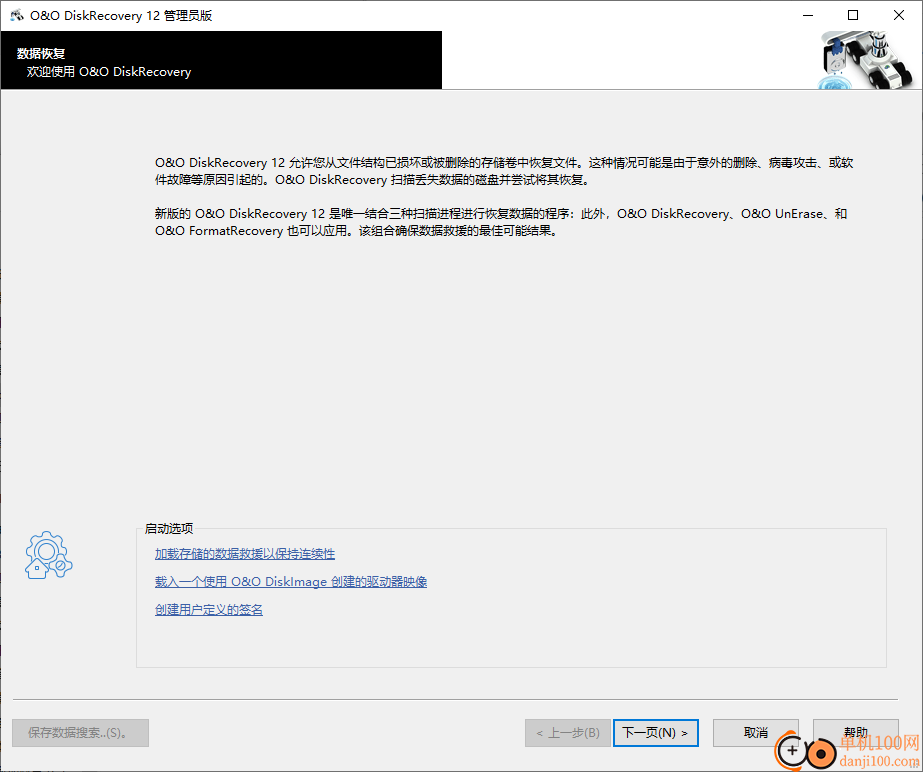Open link 加载存储的数据救援以保持连续性
This screenshot has height=772, width=923.
[x=245, y=554]
